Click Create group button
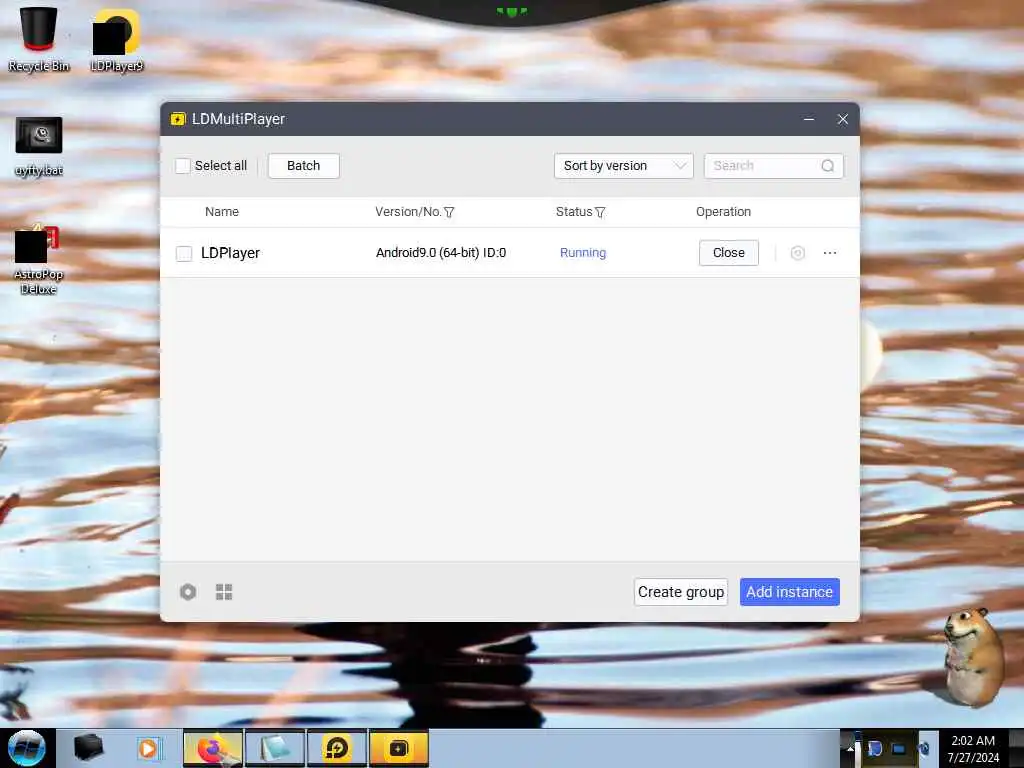Screen dimensions: 1024x768 [x=680, y=592]
